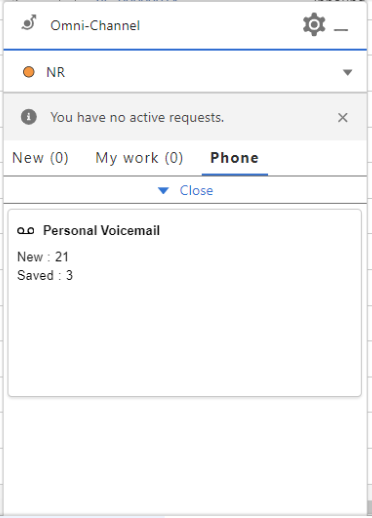The height and width of the screenshot is (518, 372).
Task: Click the blue triangle beside Close
Action: click(163, 190)
